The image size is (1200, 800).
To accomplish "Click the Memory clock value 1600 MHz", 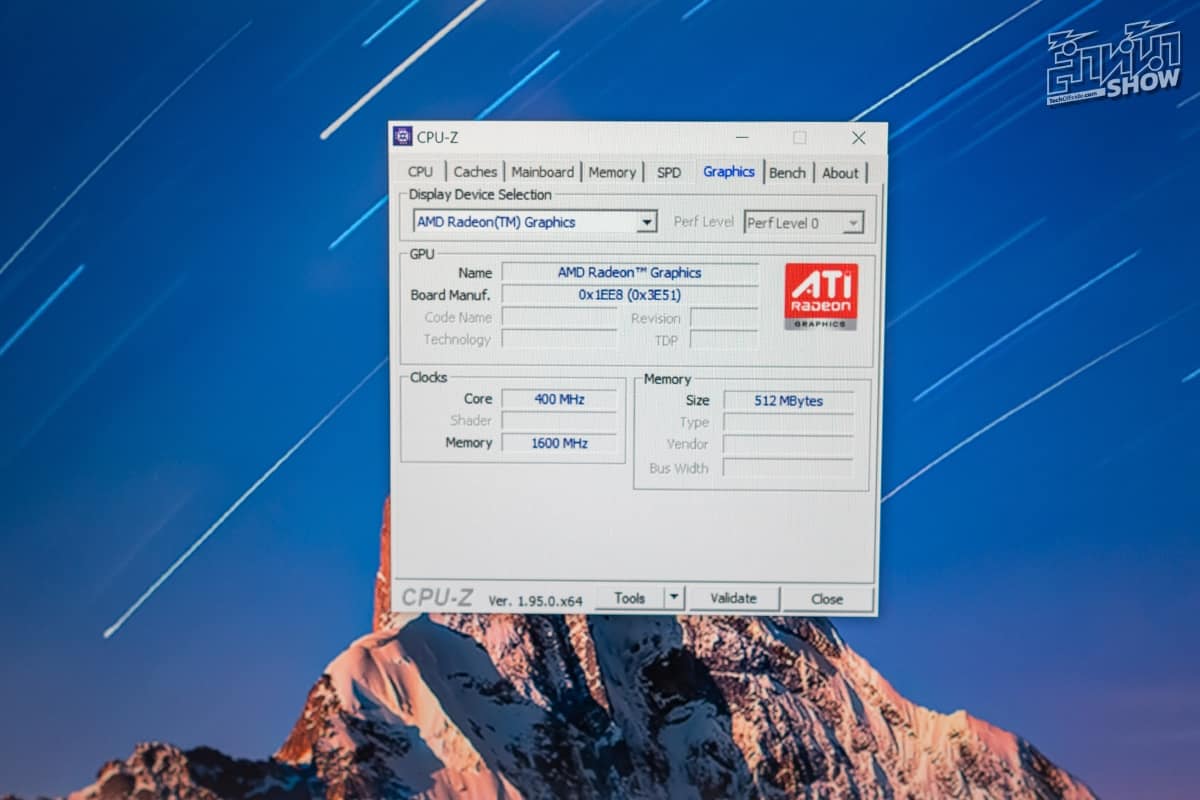I will [560, 442].
